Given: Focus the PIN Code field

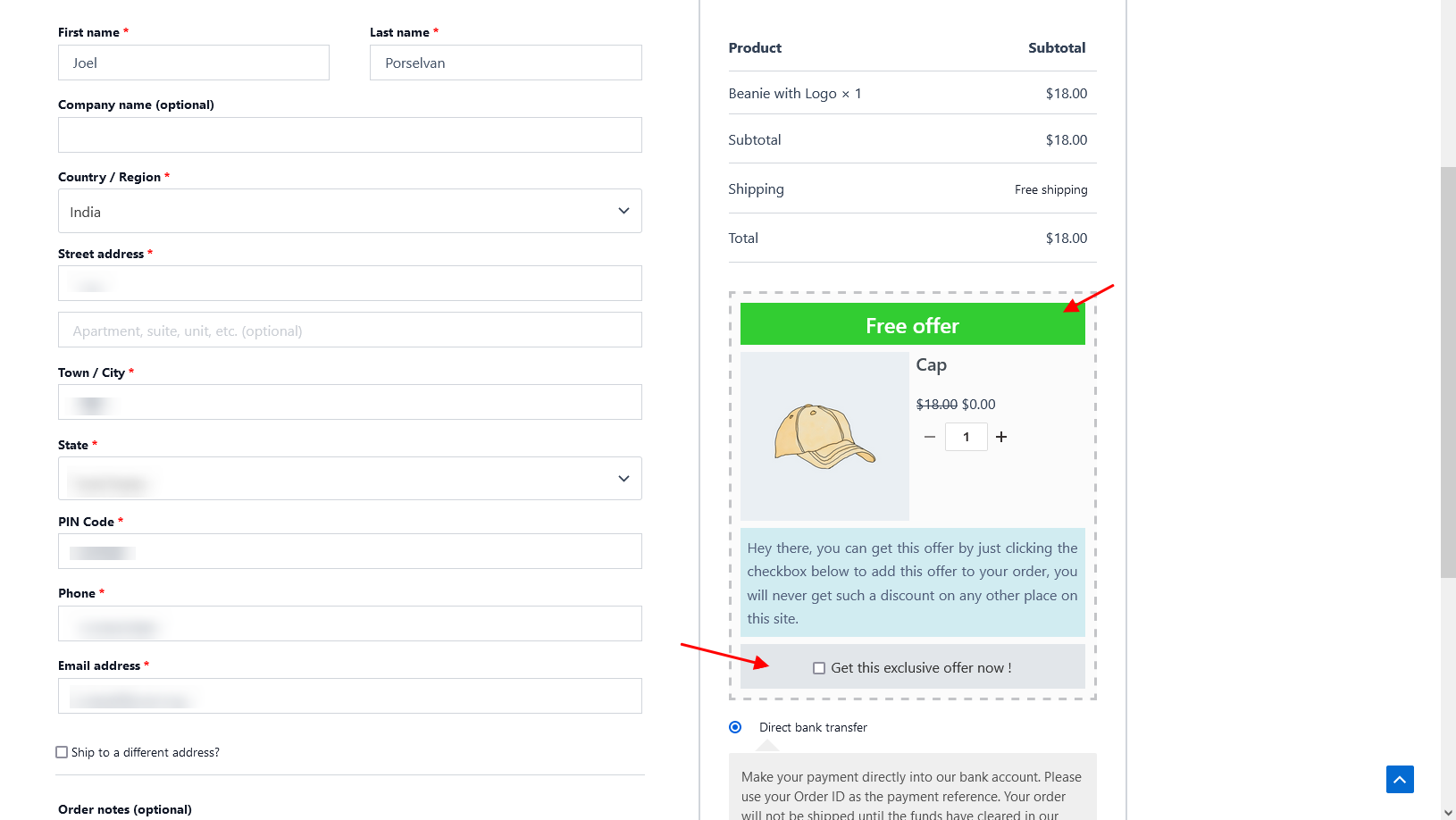Looking at the screenshot, I should (x=349, y=552).
